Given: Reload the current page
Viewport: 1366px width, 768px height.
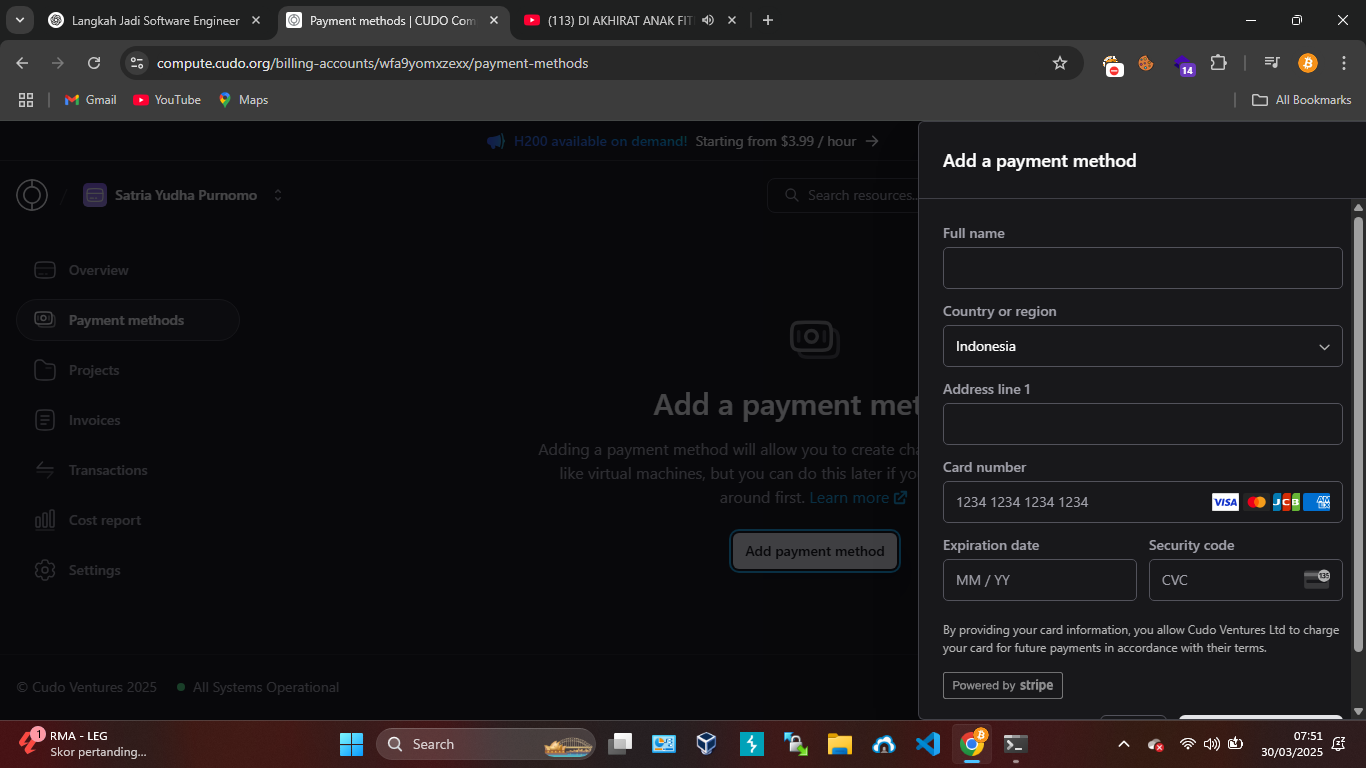Looking at the screenshot, I should [94, 63].
